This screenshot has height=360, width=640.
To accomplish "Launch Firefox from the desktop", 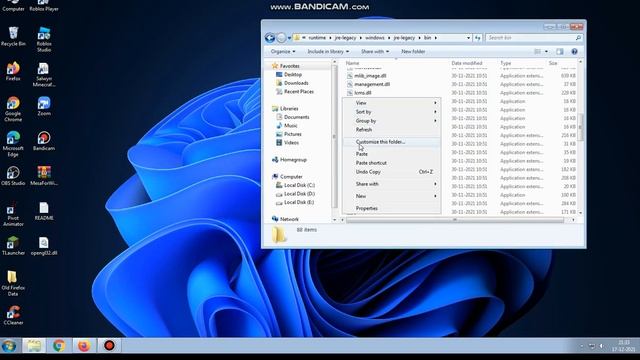I will (x=13, y=71).
